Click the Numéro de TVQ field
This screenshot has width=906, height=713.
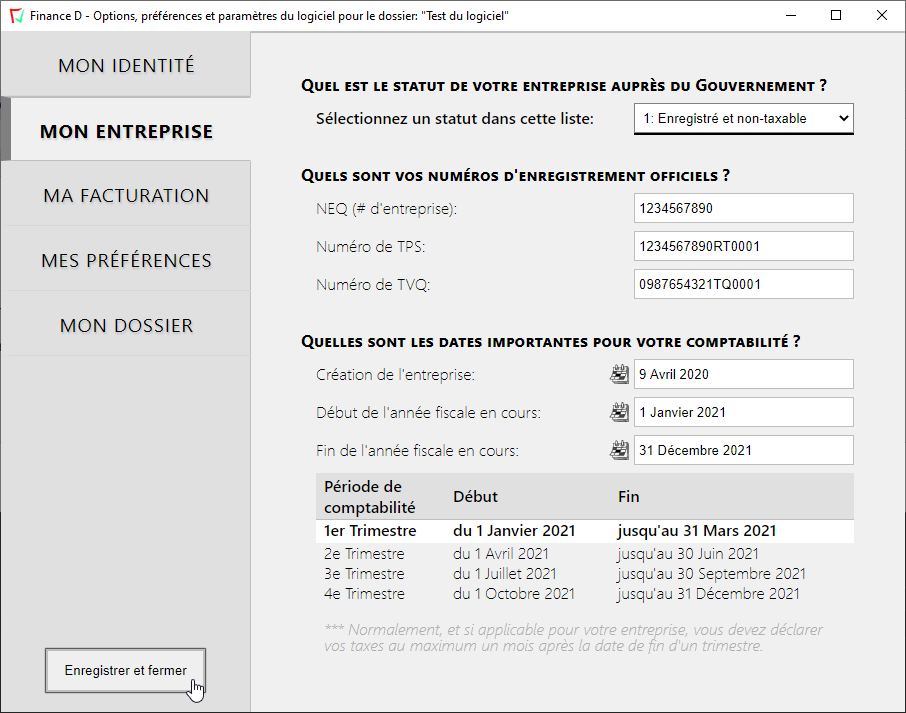click(743, 284)
